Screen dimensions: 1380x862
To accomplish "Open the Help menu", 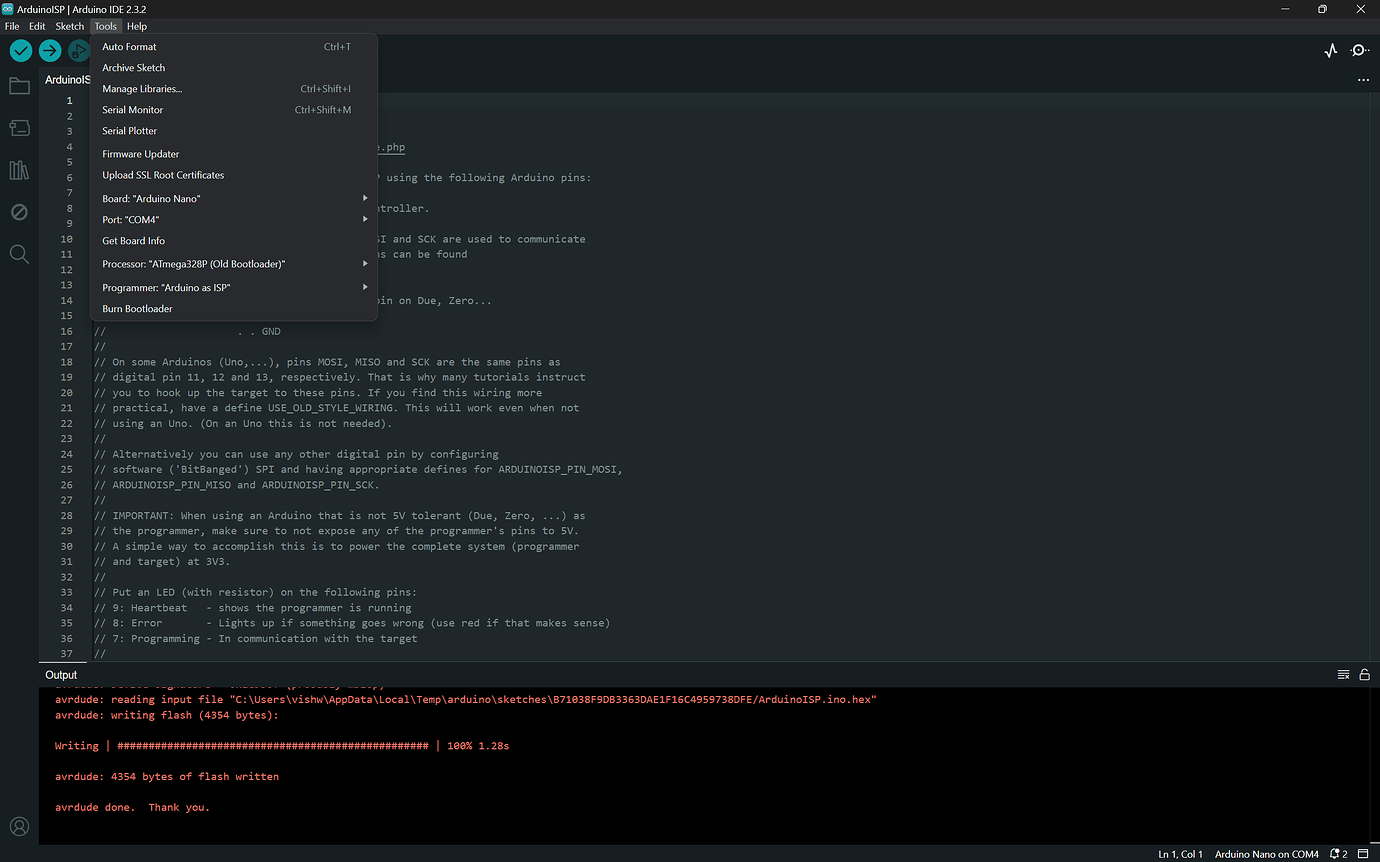I will pos(136,26).
